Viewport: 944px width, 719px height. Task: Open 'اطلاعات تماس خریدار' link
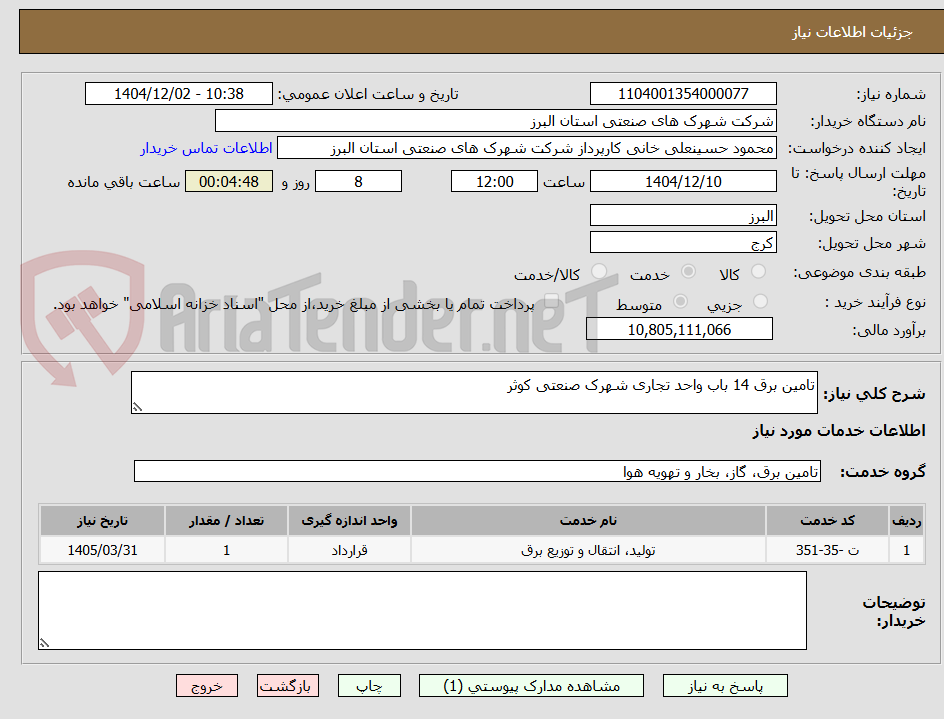coord(206,148)
